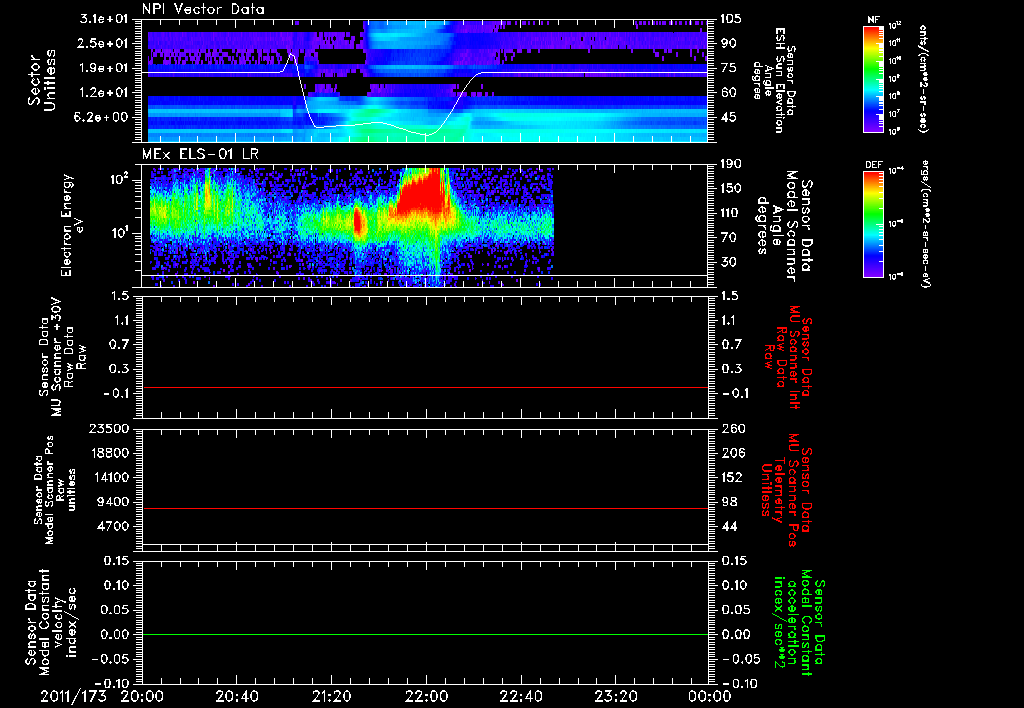Screen dimensions: 1024x708
Task: Click the "22:00" time axis label
Action: pyautogui.click(x=426, y=696)
